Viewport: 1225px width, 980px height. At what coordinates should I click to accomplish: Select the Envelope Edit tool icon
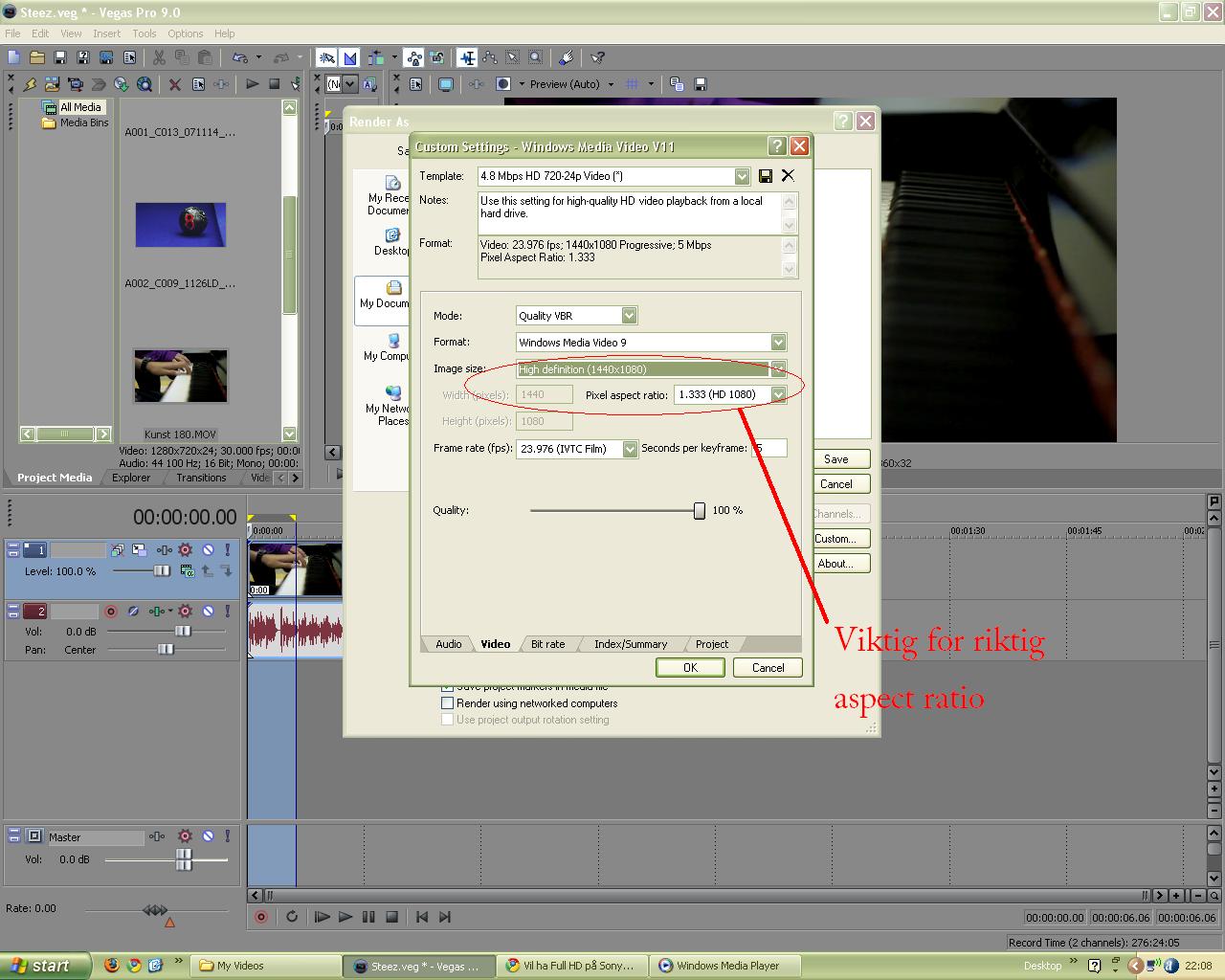[x=490, y=57]
